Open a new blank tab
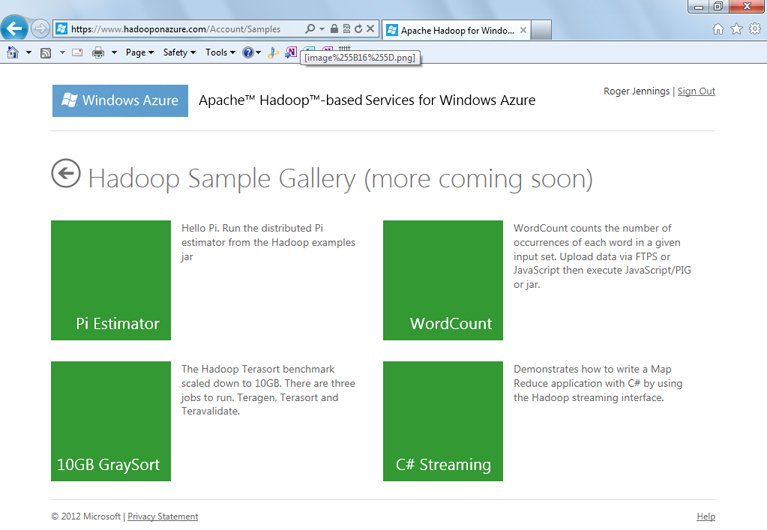The image size is (767, 530). click(x=541, y=30)
